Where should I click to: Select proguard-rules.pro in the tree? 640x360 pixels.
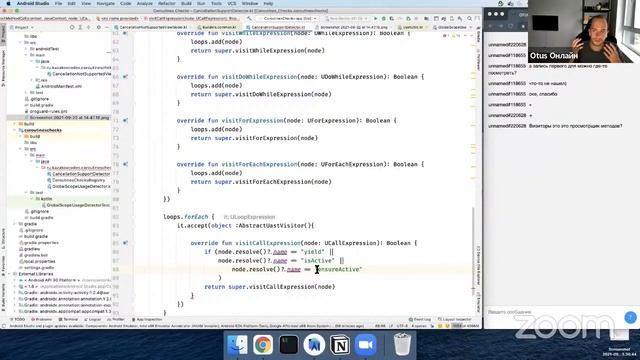pos(48,111)
